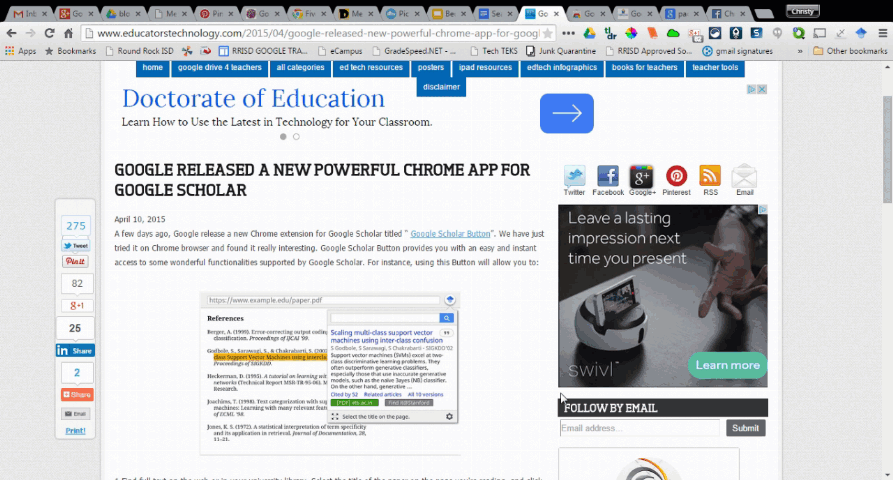Open the 'edtech infographics' menu item

pyautogui.click(x=562, y=68)
